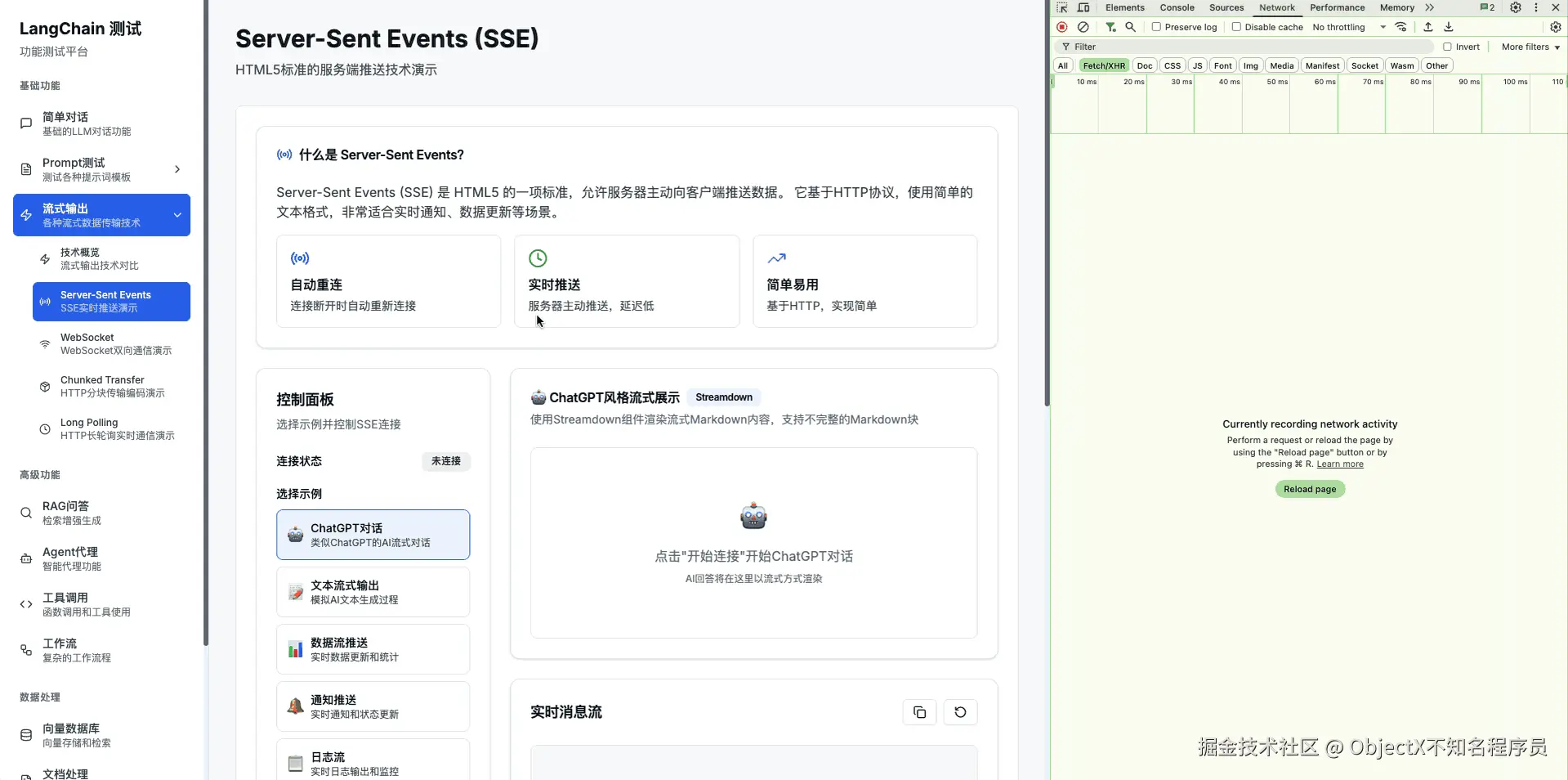The width and height of the screenshot is (1568, 780).
Task: Click the lightning icon next to 技术概览
Action: pos(45,259)
